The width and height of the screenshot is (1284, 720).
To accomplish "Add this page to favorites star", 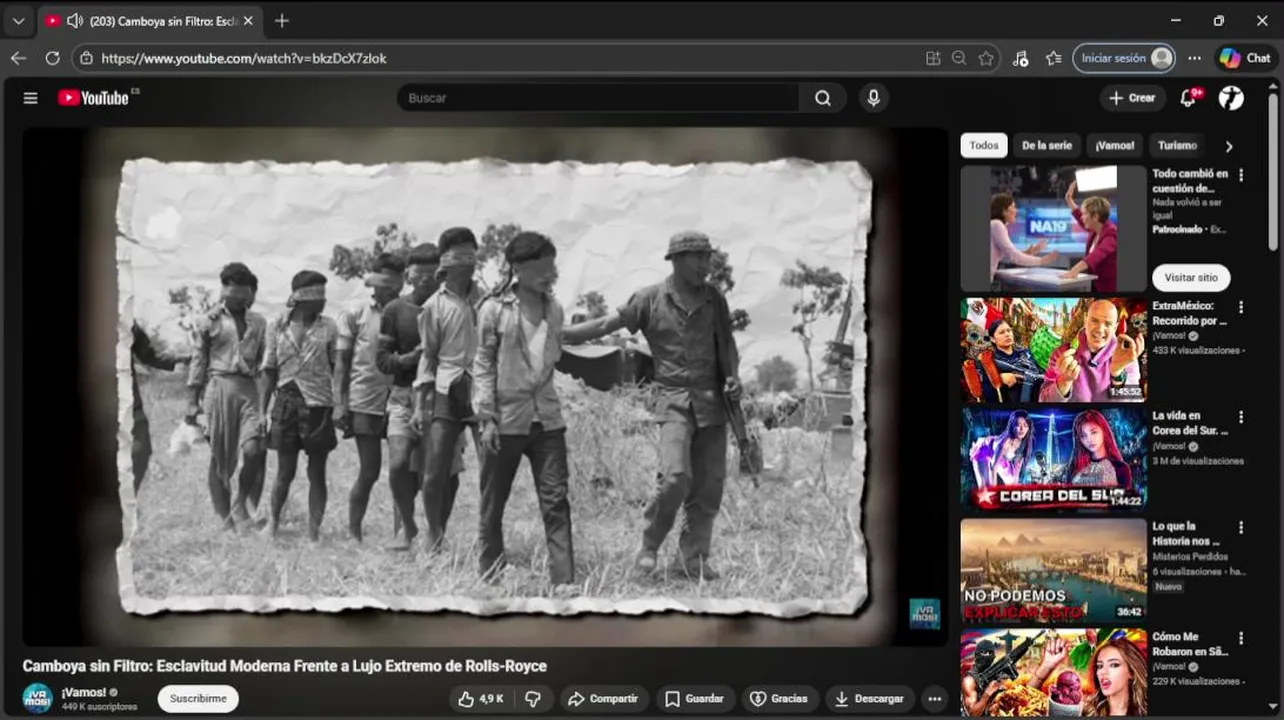I will 986,58.
